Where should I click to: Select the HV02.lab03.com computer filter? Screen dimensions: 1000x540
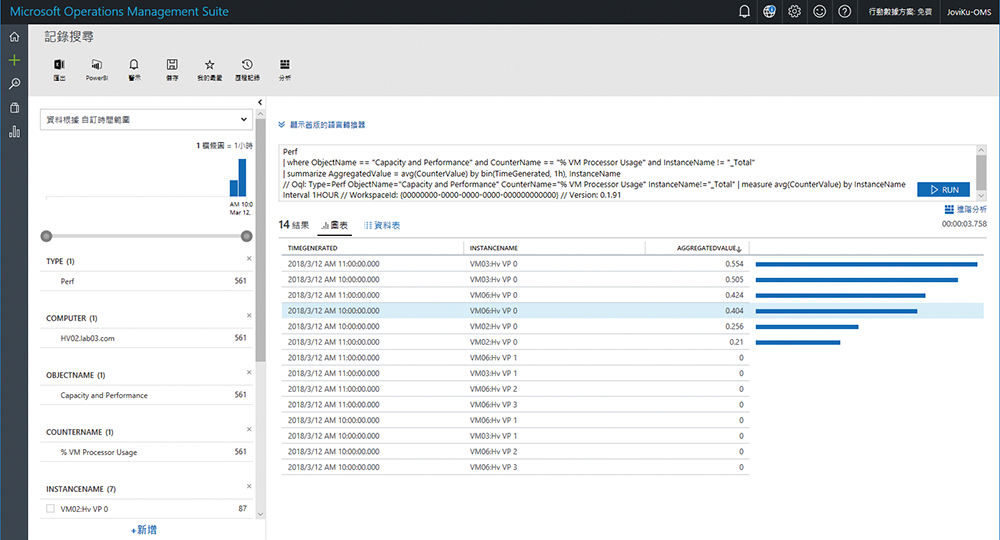pyautogui.click(x=146, y=338)
